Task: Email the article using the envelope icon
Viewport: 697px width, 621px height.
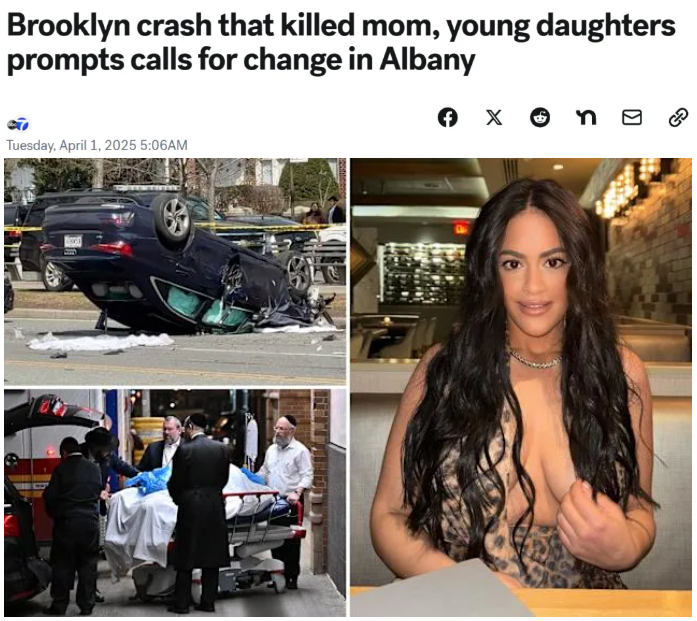Action: tap(632, 118)
